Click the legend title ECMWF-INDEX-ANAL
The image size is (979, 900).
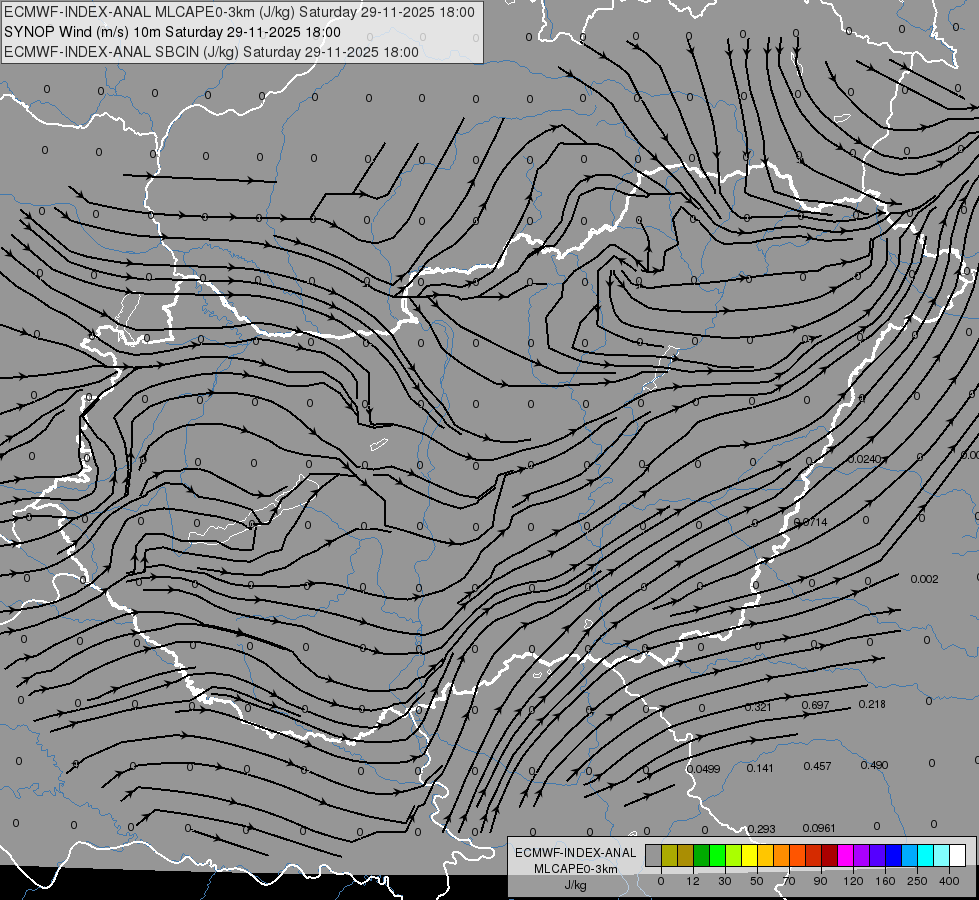[576, 853]
